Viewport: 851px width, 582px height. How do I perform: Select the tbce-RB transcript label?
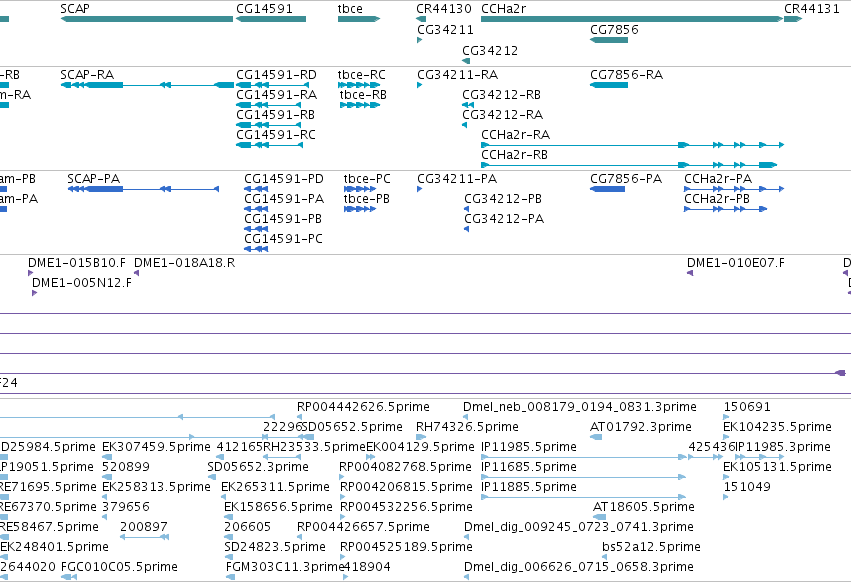[x=363, y=95]
